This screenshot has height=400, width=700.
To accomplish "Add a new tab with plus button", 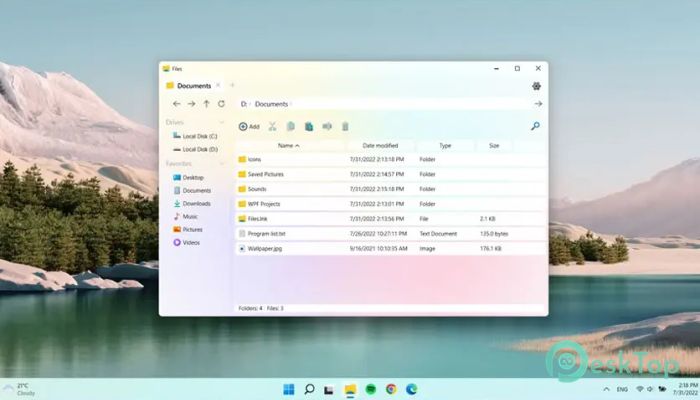I will click(x=232, y=85).
